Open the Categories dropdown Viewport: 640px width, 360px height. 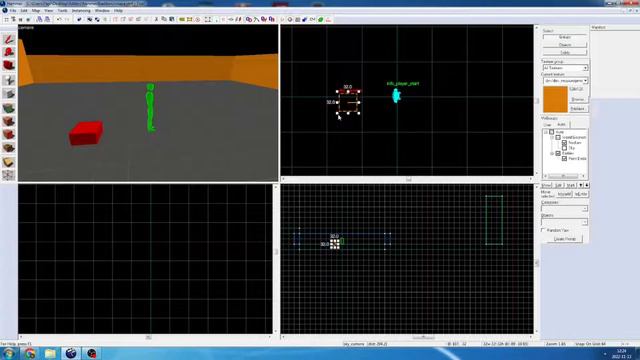click(x=564, y=209)
